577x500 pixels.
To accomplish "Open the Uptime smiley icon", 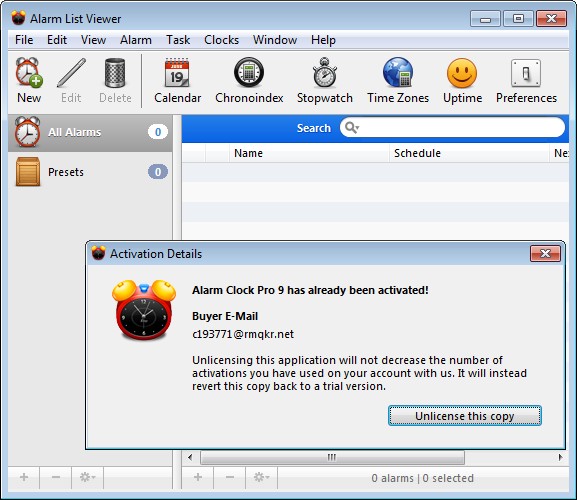I will [x=462, y=80].
